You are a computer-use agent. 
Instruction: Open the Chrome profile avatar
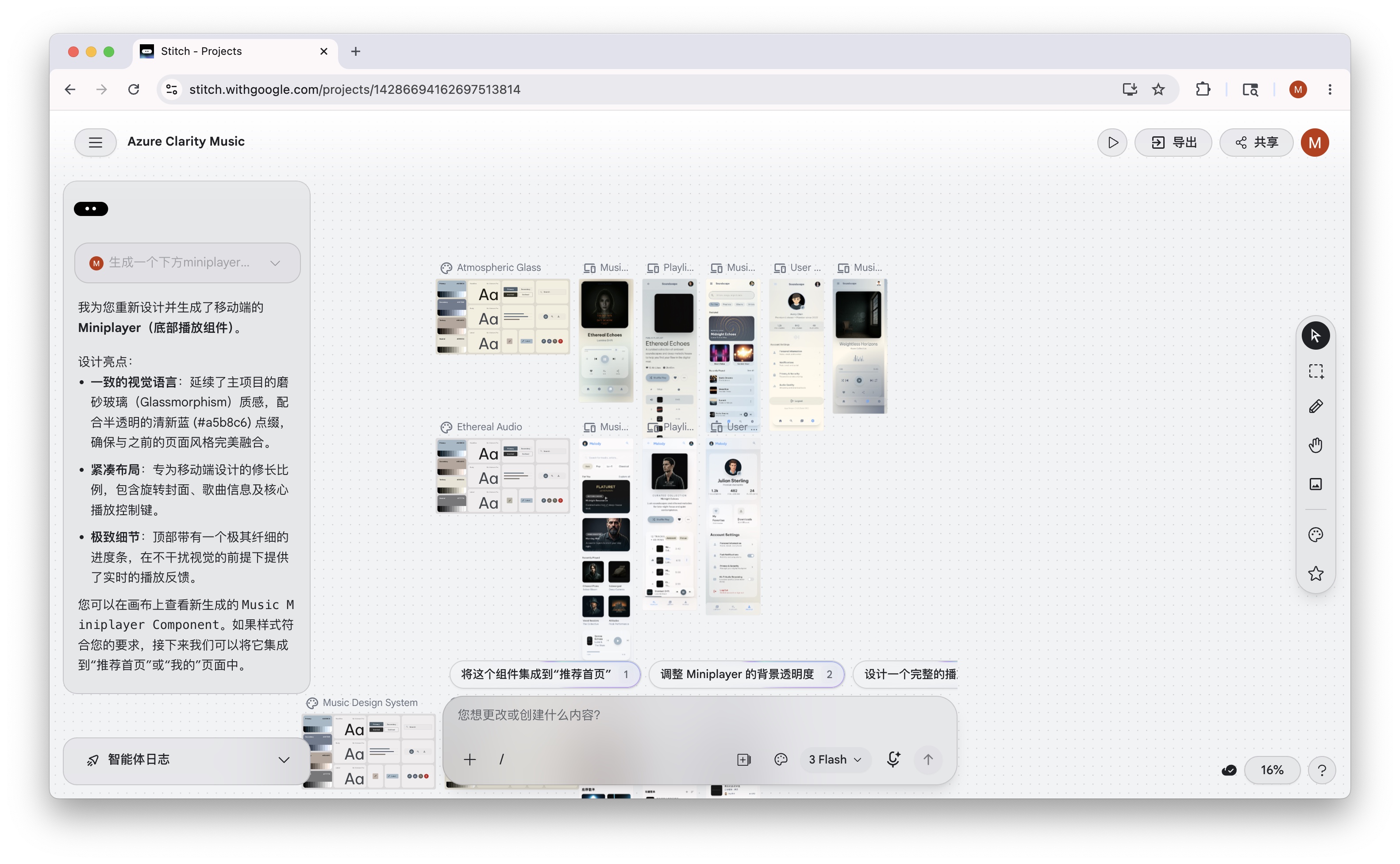(1297, 89)
